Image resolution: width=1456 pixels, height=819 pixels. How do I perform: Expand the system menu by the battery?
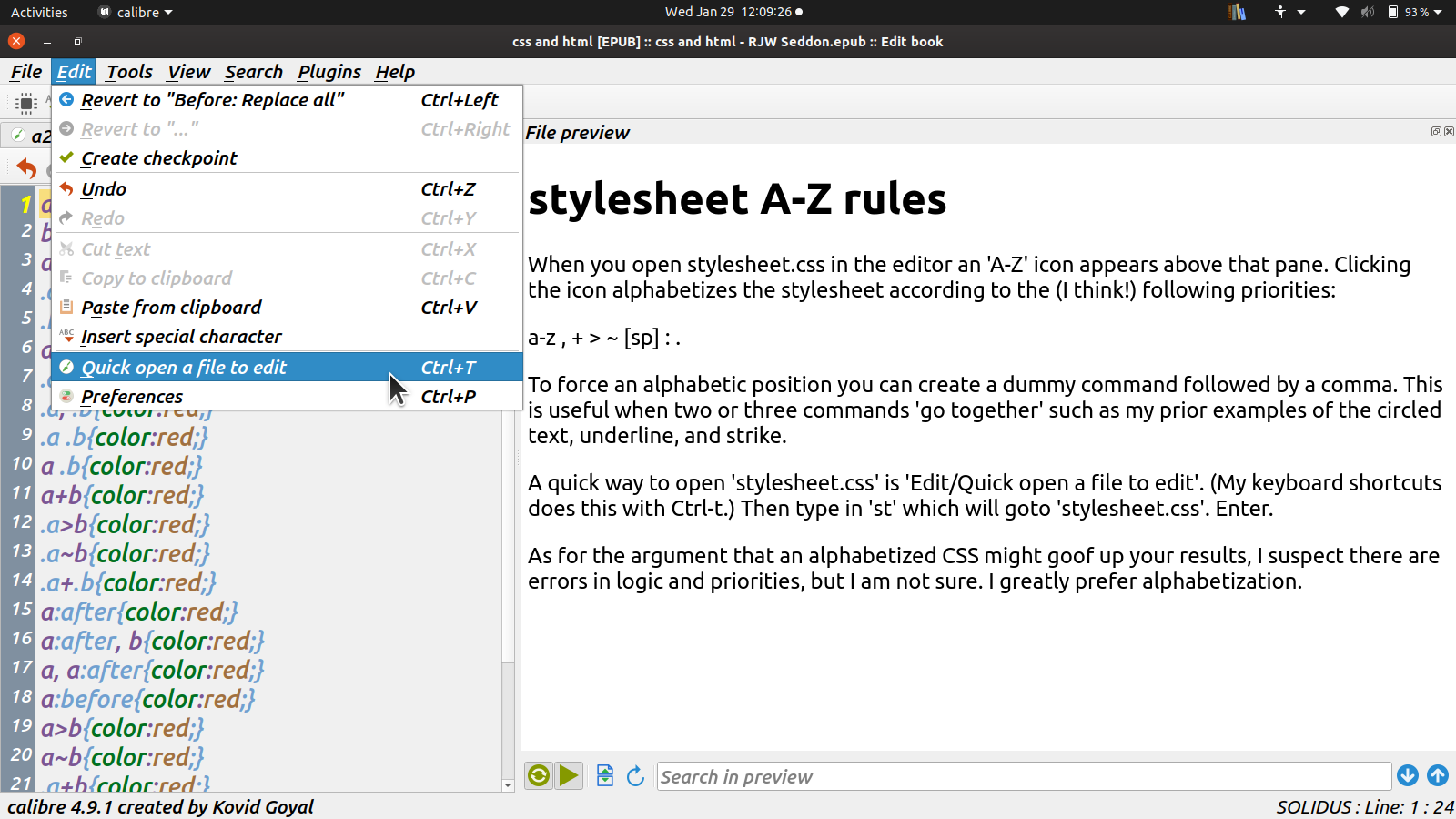1417,12
